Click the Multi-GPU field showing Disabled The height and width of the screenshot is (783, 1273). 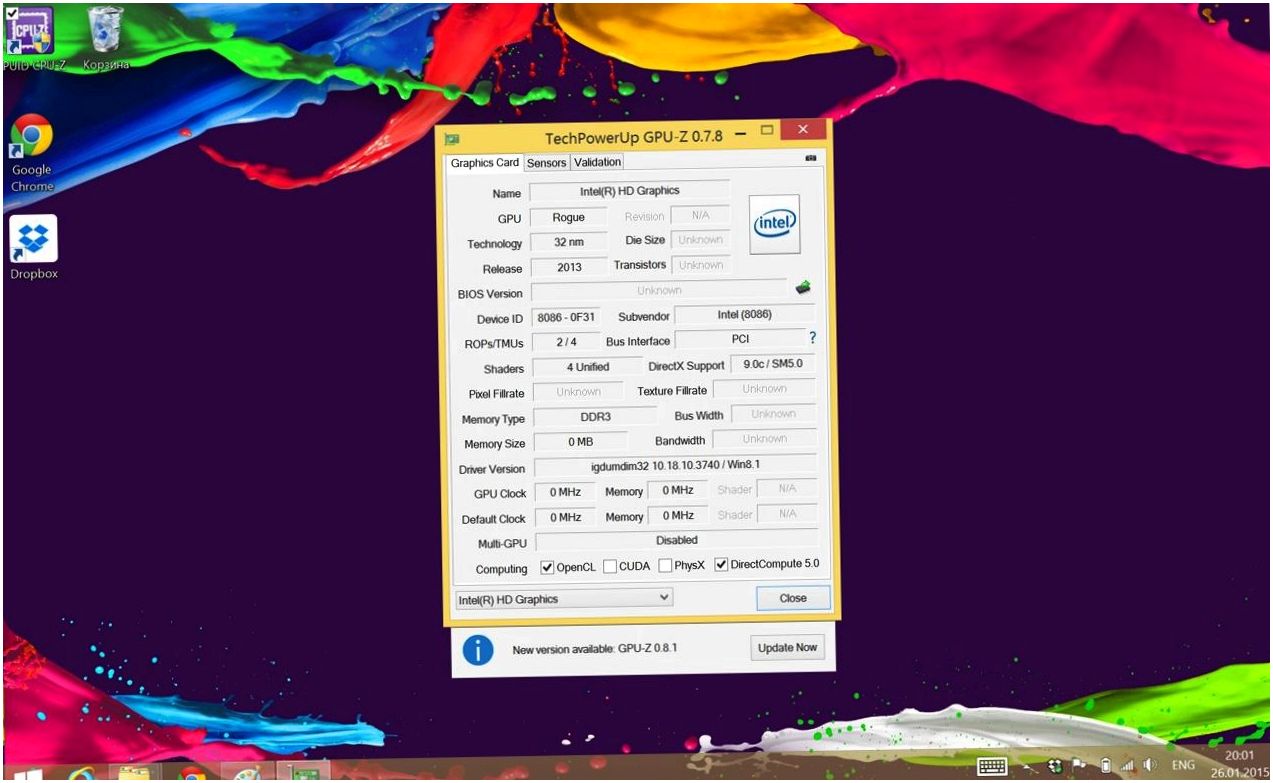tap(676, 541)
